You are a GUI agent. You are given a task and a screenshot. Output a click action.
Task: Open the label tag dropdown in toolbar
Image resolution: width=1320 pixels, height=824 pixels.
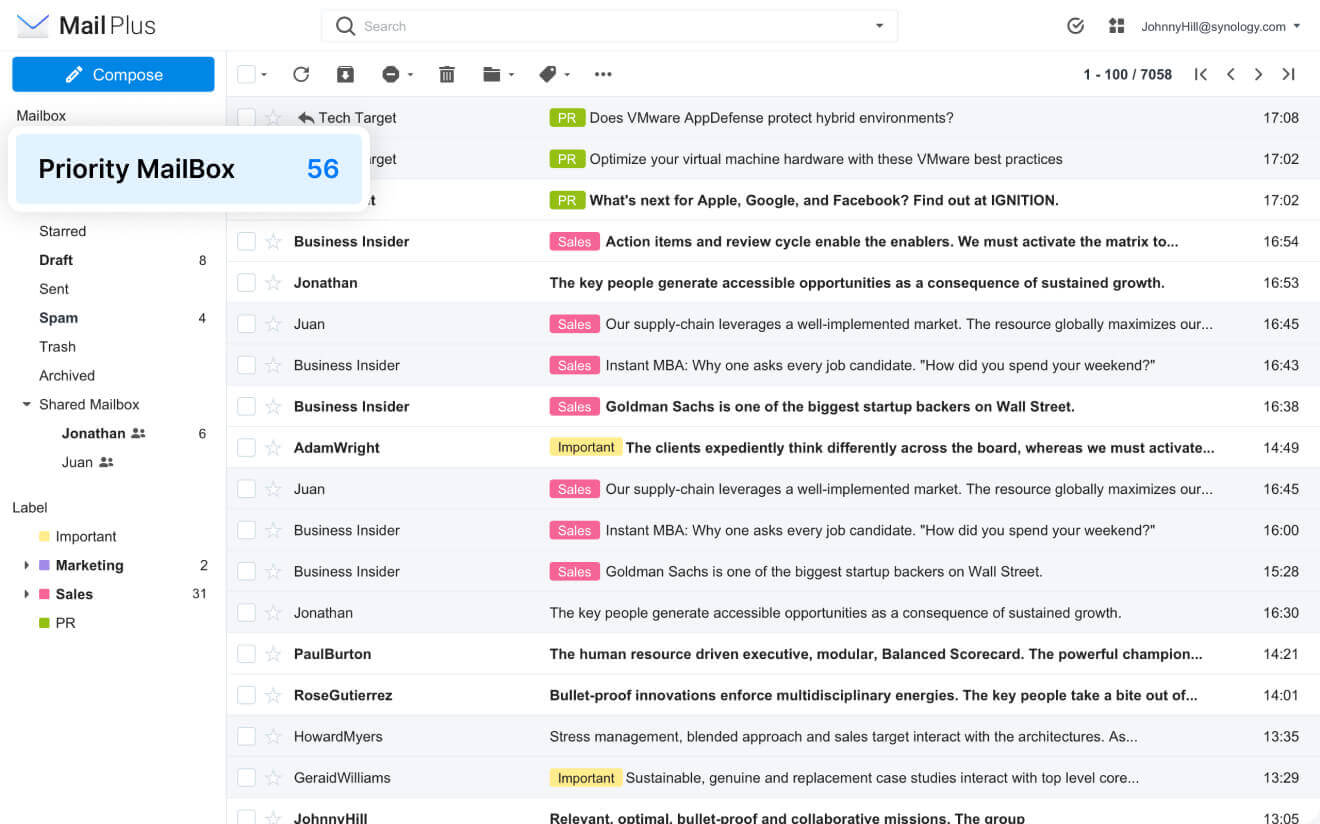click(x=554, y=74)
